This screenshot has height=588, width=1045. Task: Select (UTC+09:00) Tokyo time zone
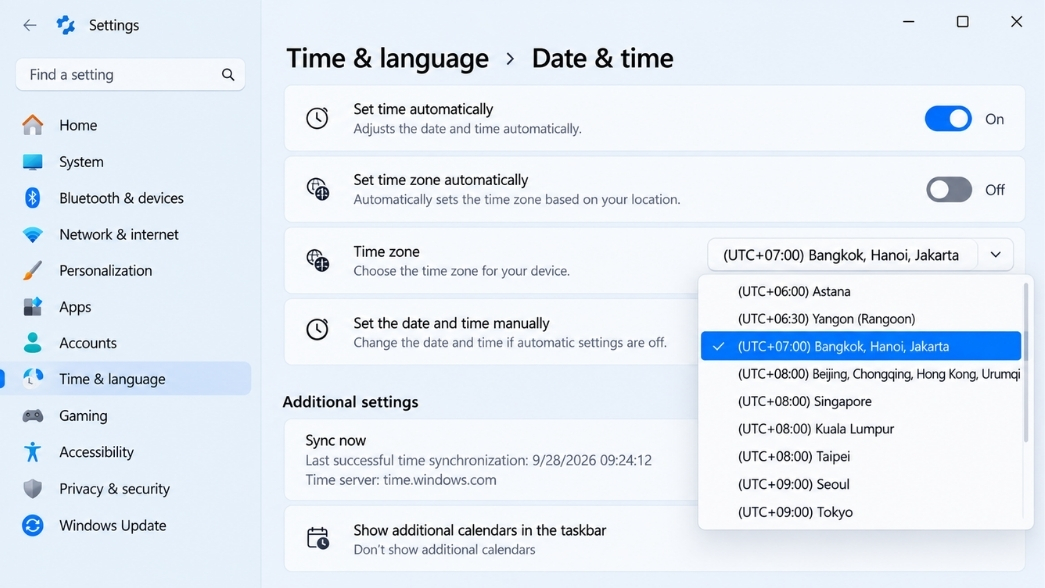tap(860, 512)
